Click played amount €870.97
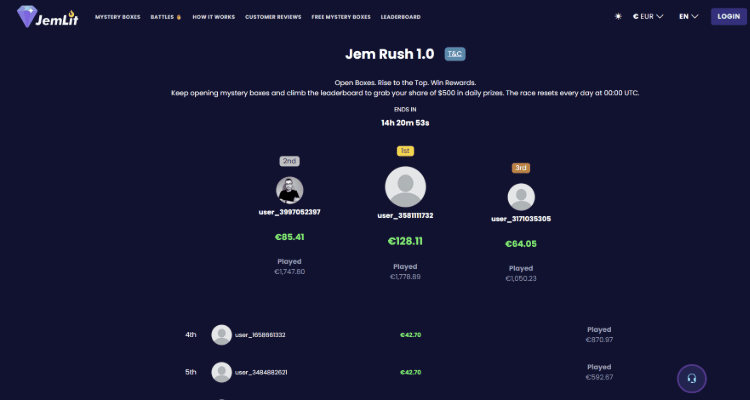 click(x=599, y=340)
